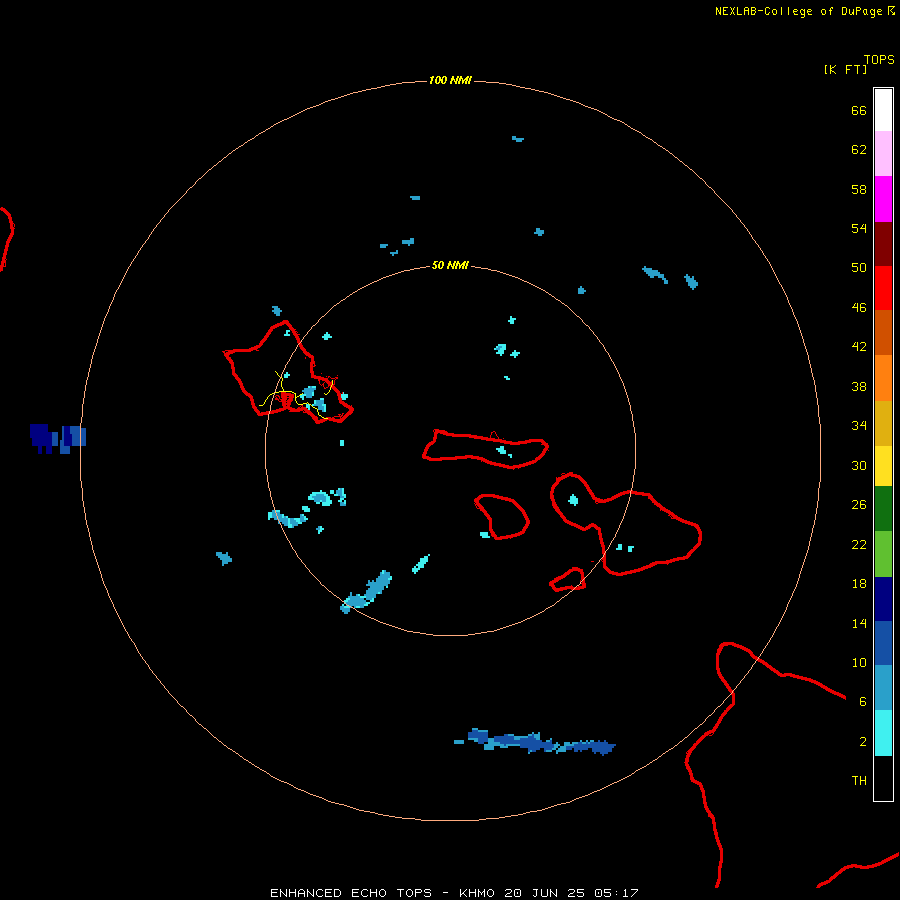Click the light pink 62 kft legend swatch

tap(883, 154)
